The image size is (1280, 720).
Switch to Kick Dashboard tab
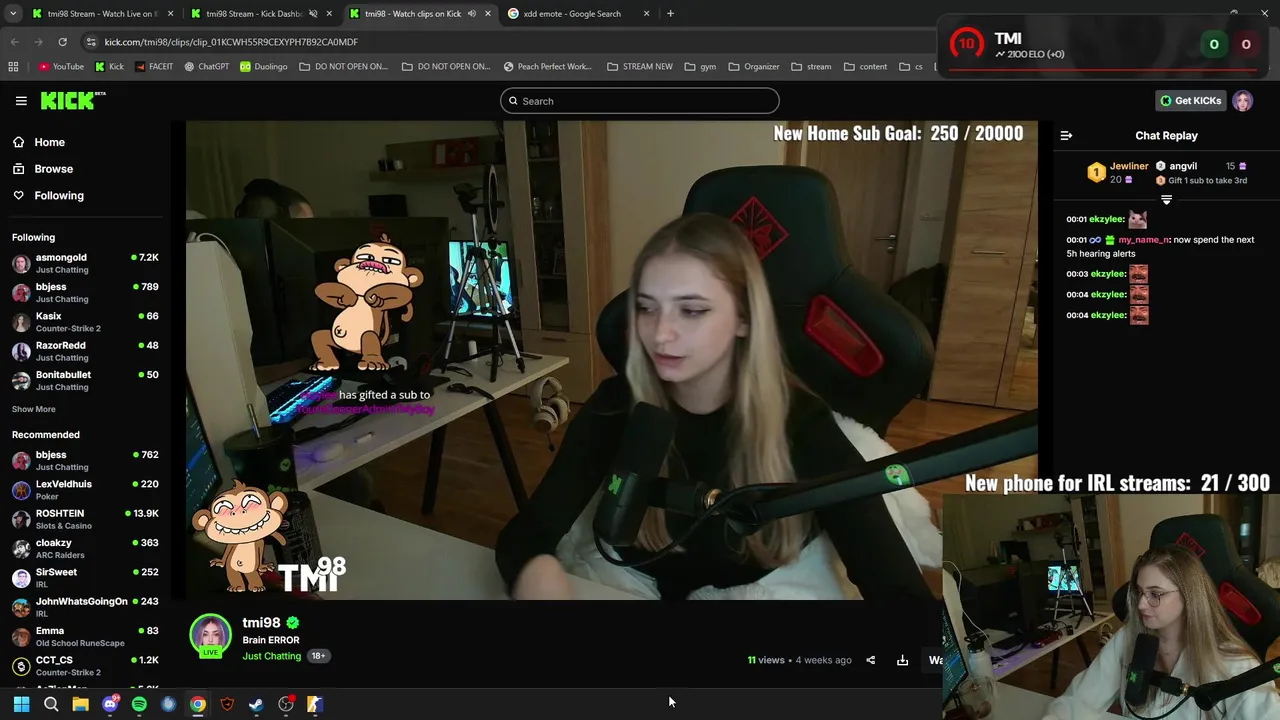click(252, 14)
